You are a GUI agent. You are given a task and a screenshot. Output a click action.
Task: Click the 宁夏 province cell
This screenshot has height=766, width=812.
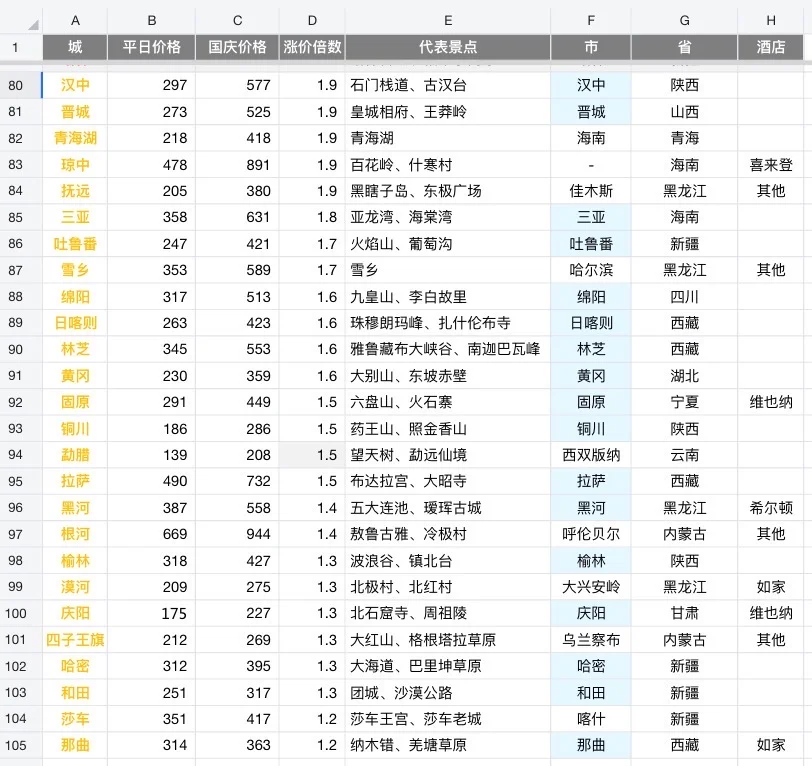685,402
